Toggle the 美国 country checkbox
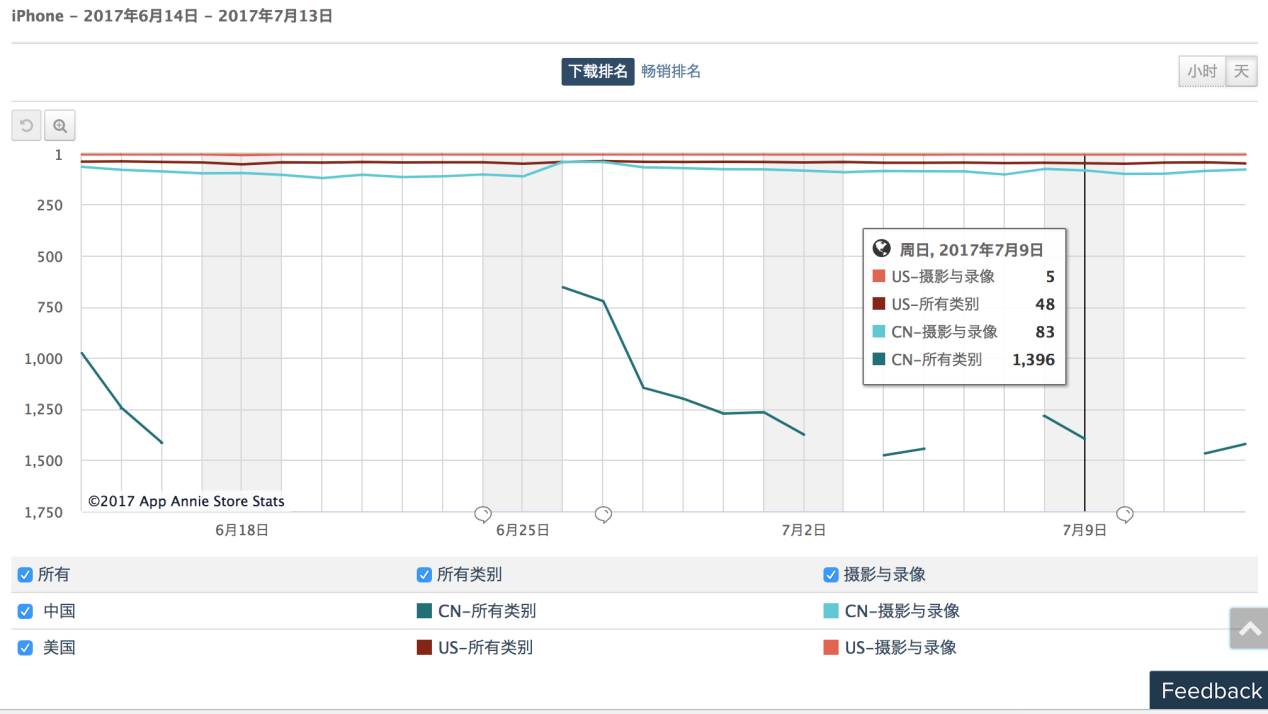The height and width of the screenshot is (714, 1268). click(x=25, y=647)
